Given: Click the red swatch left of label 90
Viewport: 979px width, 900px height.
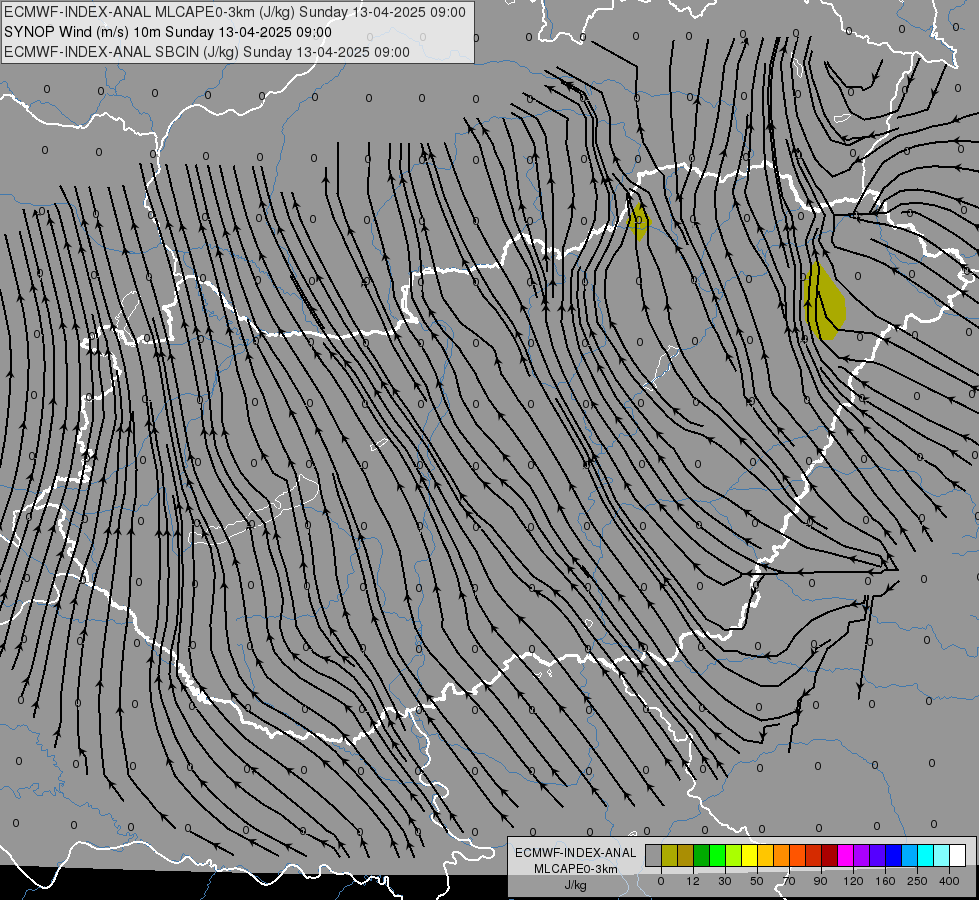Looking at the screenshot, I should point(814,855).
